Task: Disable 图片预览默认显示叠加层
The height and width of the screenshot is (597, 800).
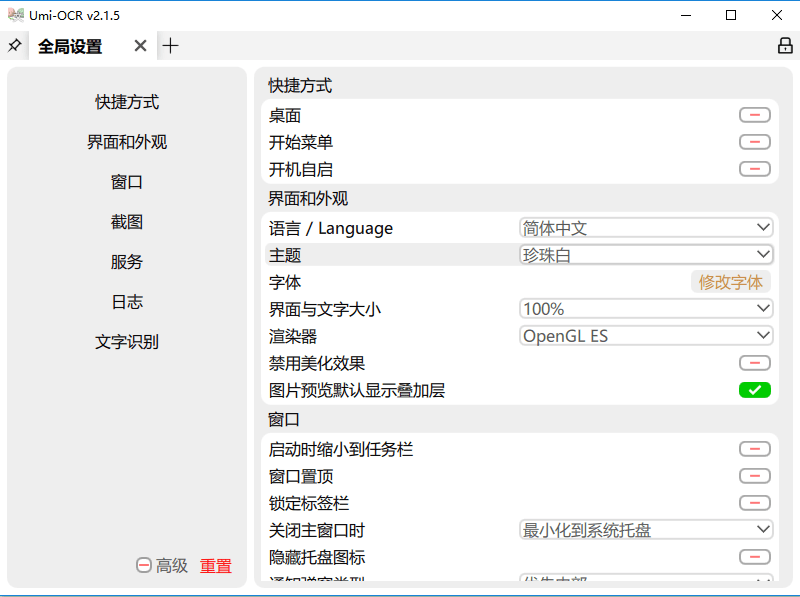Action: click(x=754, y=390)
